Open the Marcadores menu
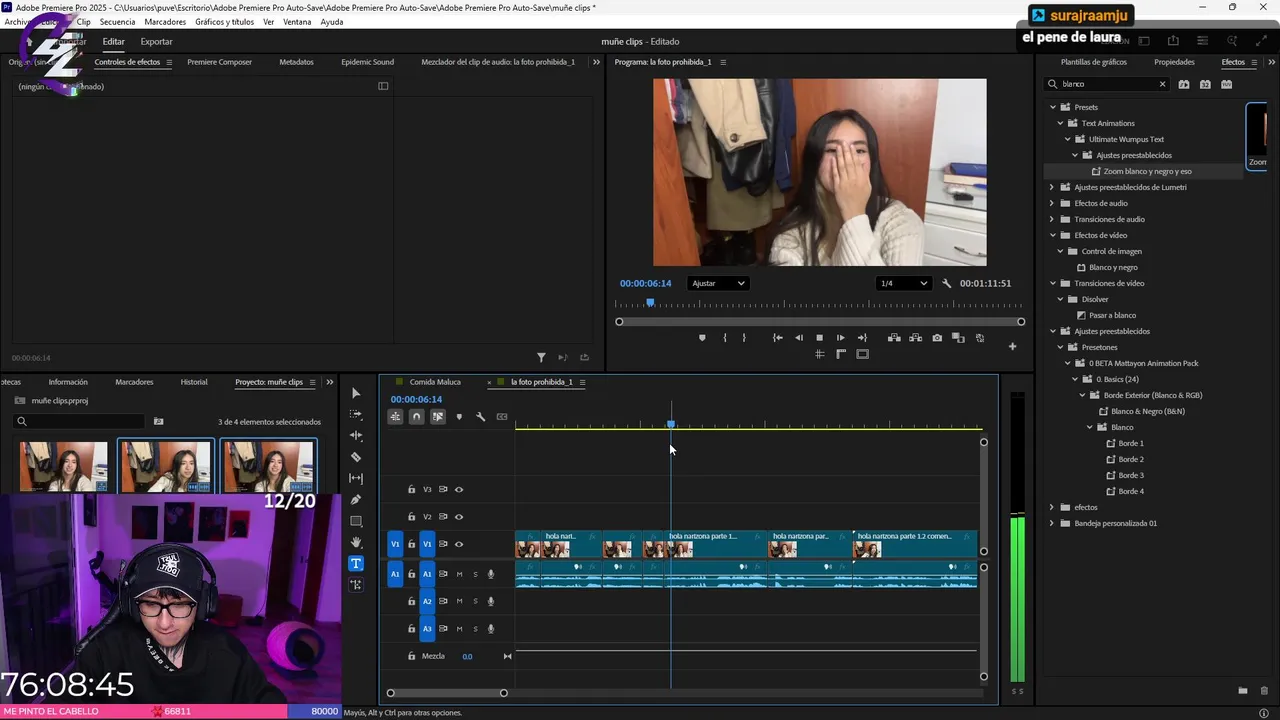The width and height of the screenshot is (1280, 720). pyautogui.click(x=165, y=22)
